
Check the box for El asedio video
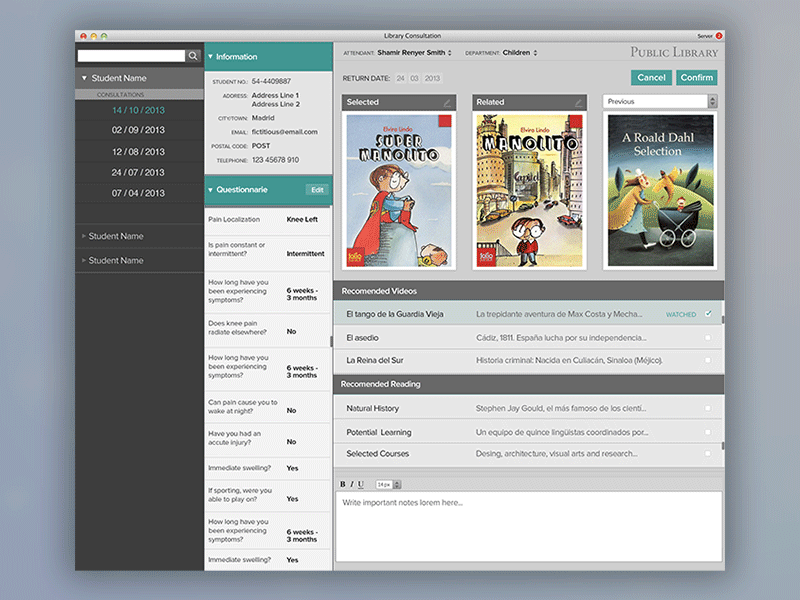click(708, 337)
